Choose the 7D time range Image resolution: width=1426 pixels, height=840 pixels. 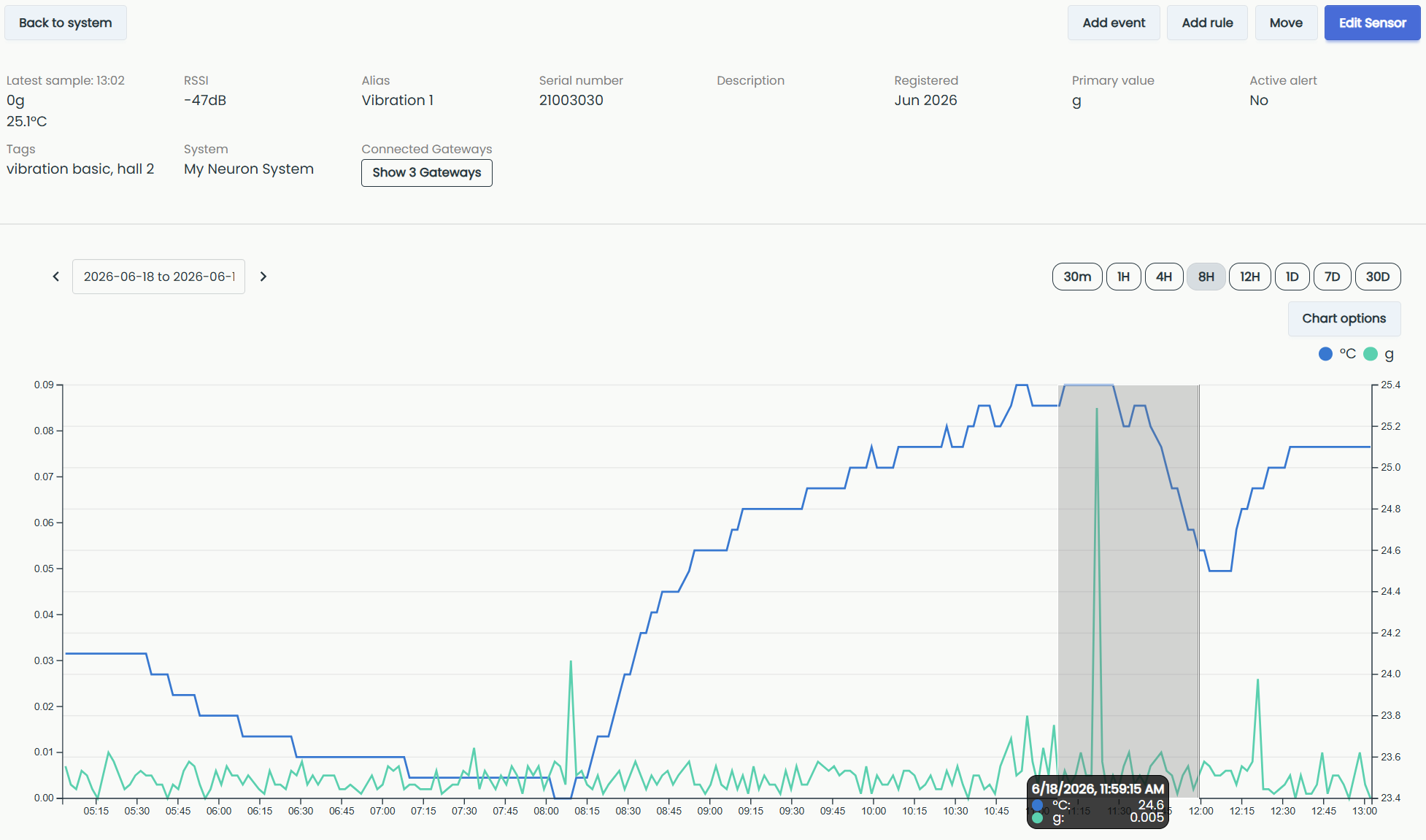tap(1333, 277)
